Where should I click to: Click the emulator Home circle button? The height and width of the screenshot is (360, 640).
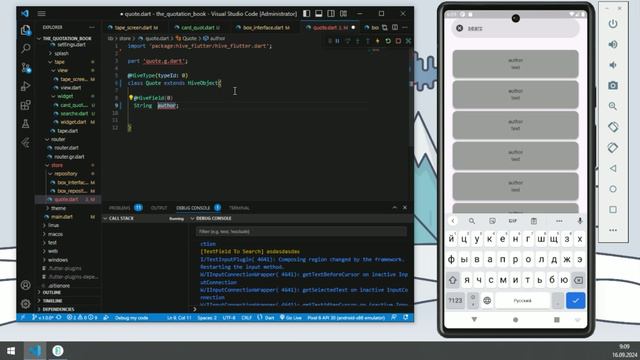pos(613,189)
